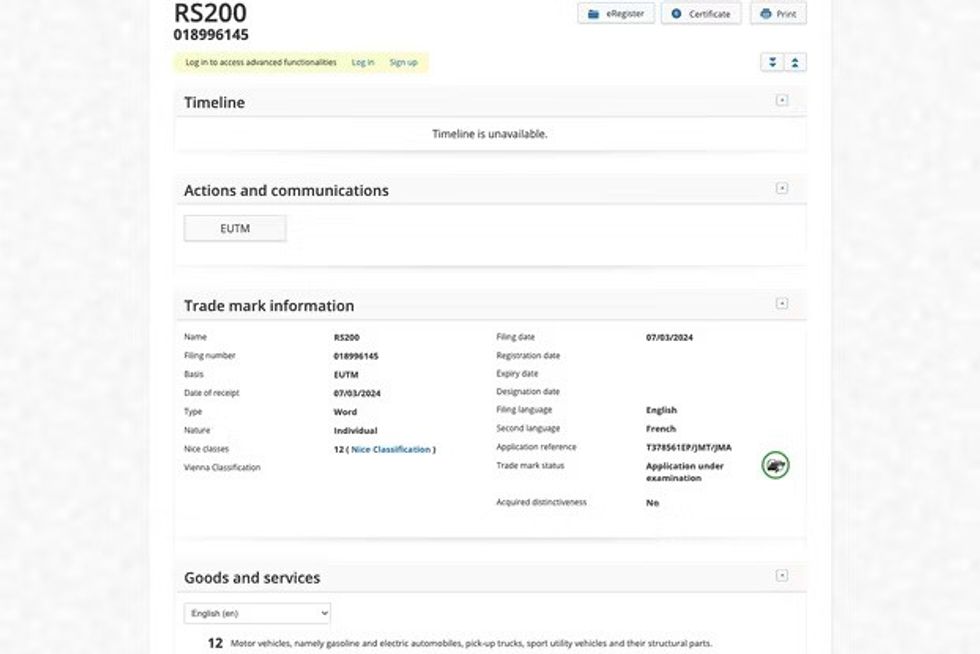
Task: Collapse the Actions and communications section
Action: tap(782, 188)
